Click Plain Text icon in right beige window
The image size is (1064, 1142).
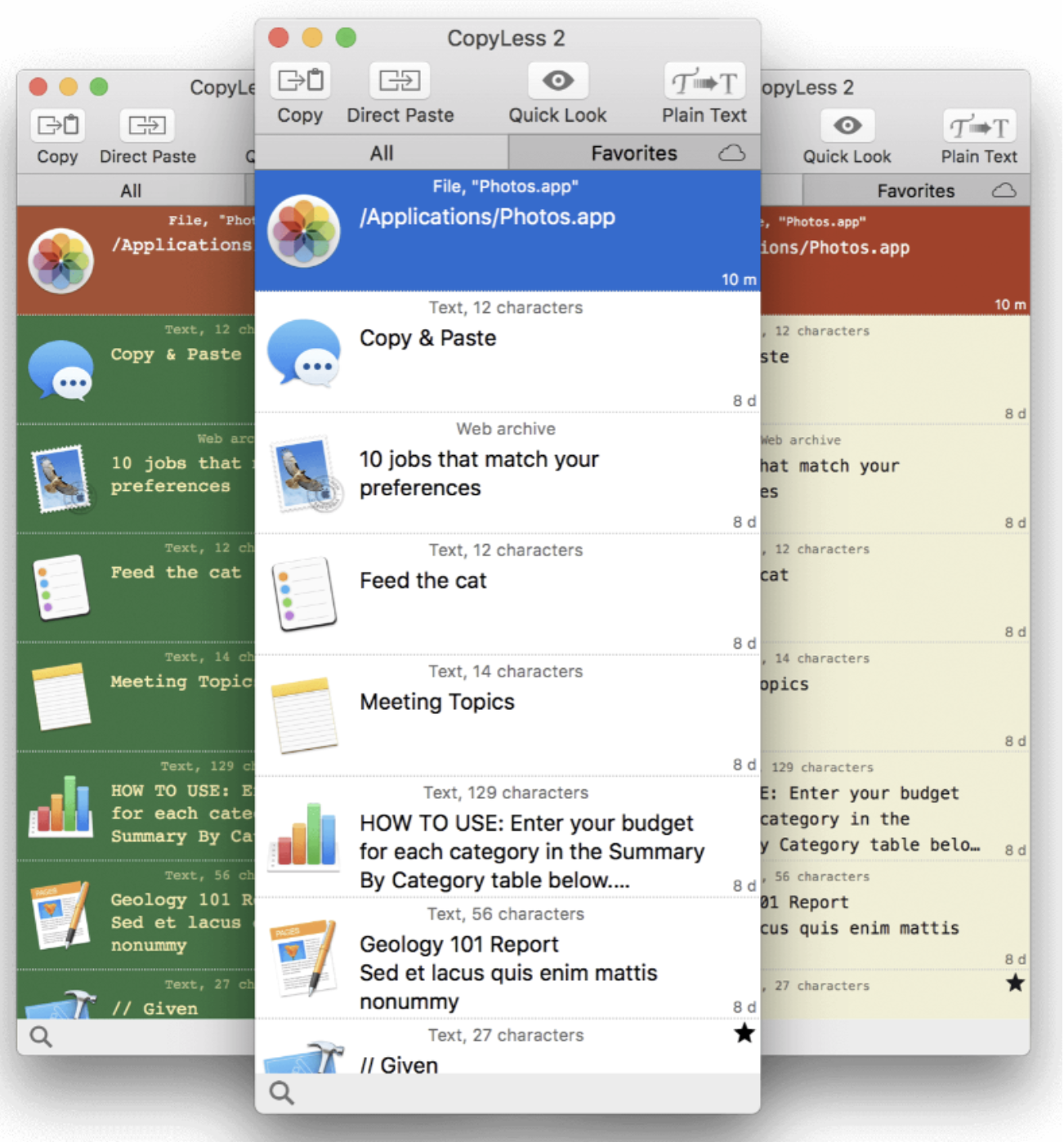pyautogui.click(x=979, y=126)
